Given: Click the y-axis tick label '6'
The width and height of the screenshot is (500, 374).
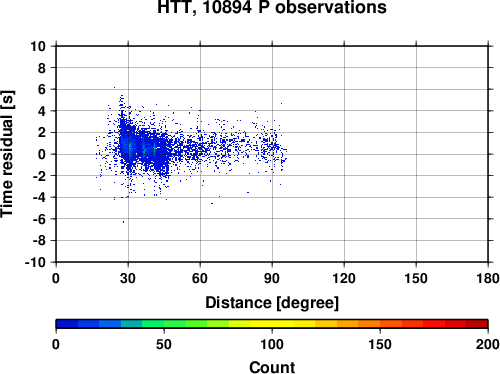Looking at the screenshot, I should pos(42,89).
